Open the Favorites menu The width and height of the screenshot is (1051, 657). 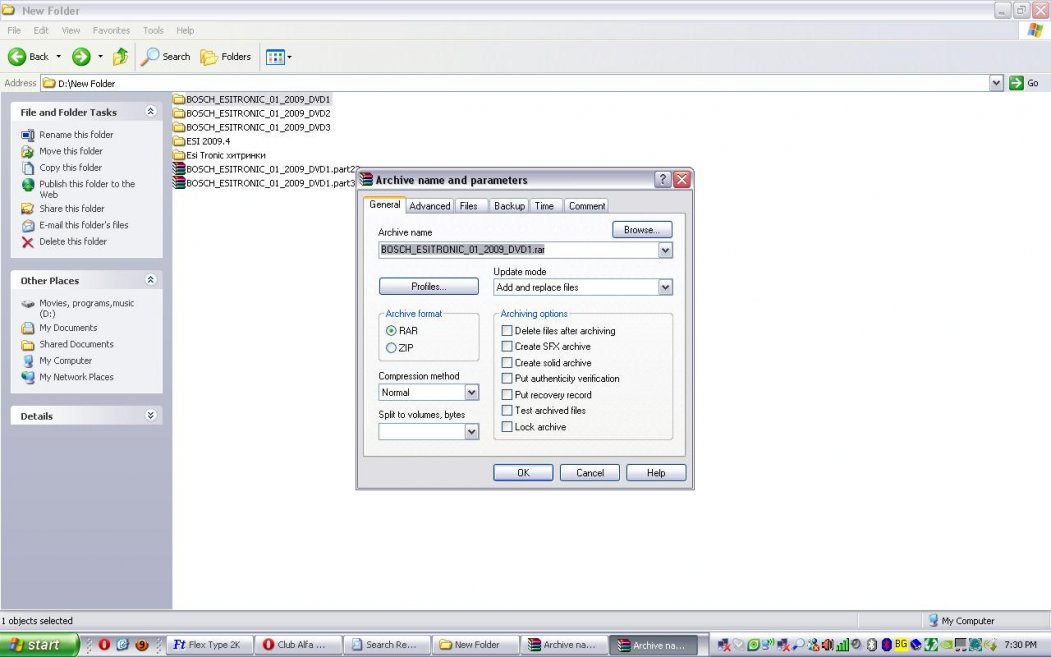pyautogui.click(x=111, y=31)
